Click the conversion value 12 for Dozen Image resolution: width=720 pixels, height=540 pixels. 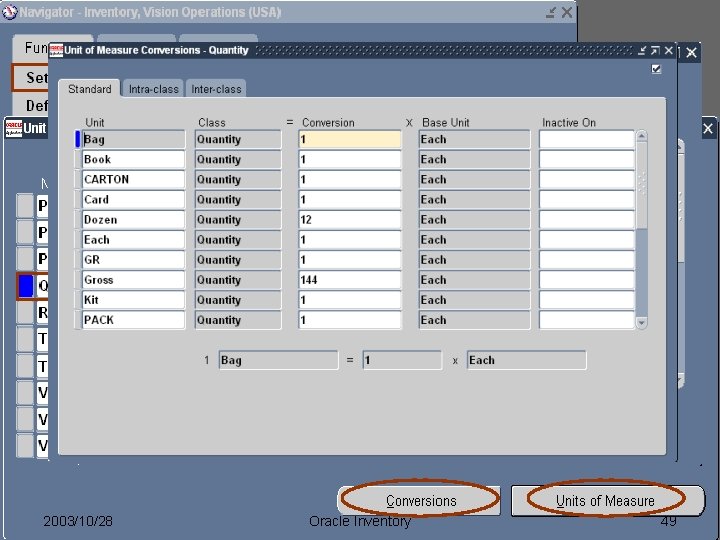coord(350,219)
